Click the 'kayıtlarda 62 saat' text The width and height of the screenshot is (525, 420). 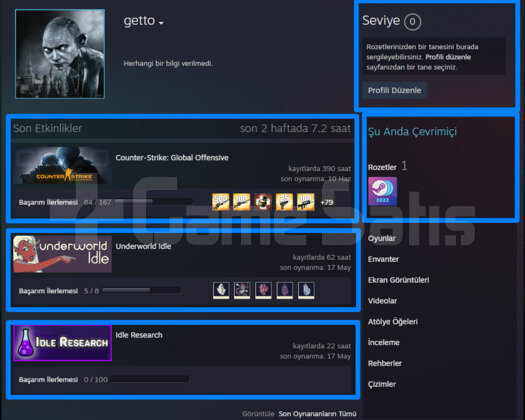[x=322, y=257]
